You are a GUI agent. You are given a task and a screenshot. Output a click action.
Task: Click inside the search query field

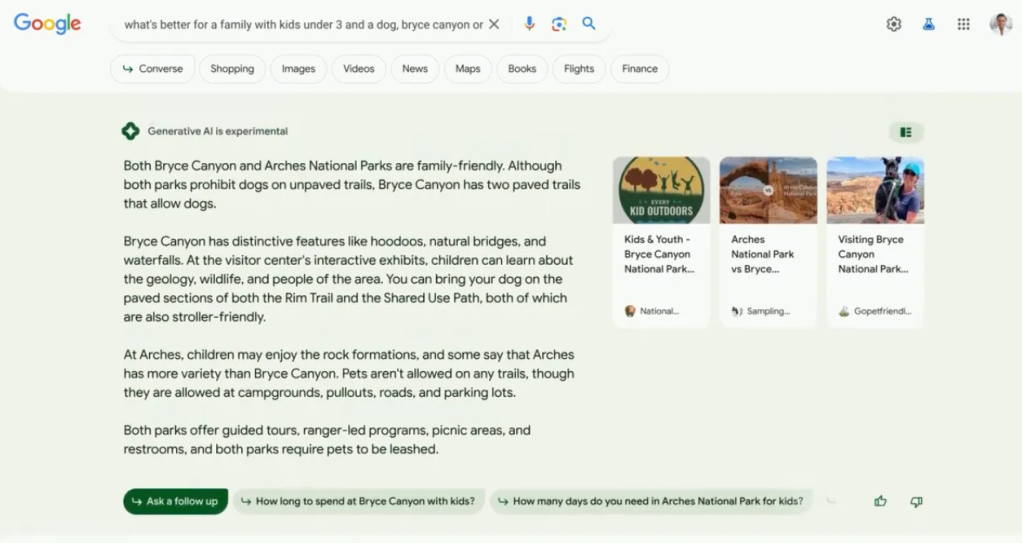300,24
